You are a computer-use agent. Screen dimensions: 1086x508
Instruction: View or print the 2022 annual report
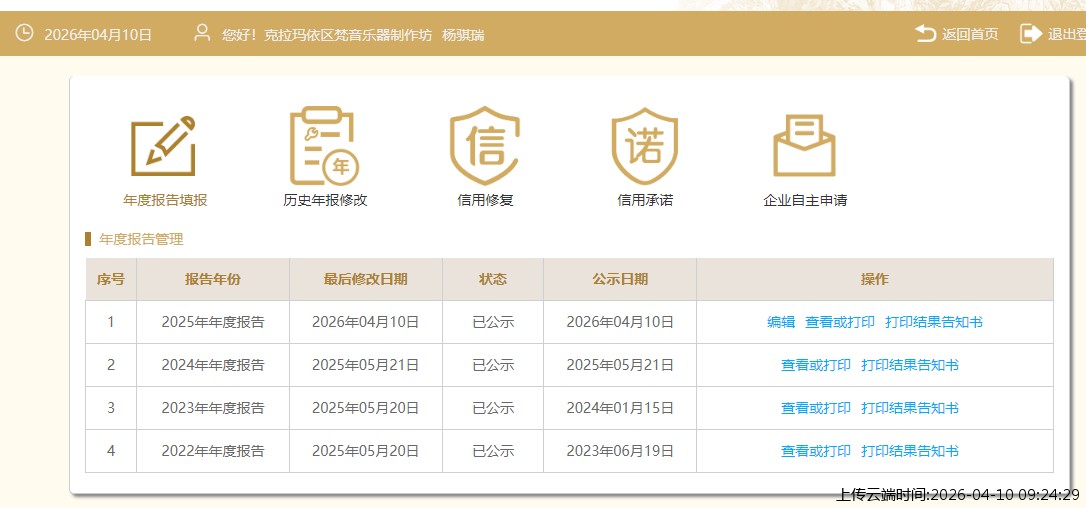(x=816, y=451)
